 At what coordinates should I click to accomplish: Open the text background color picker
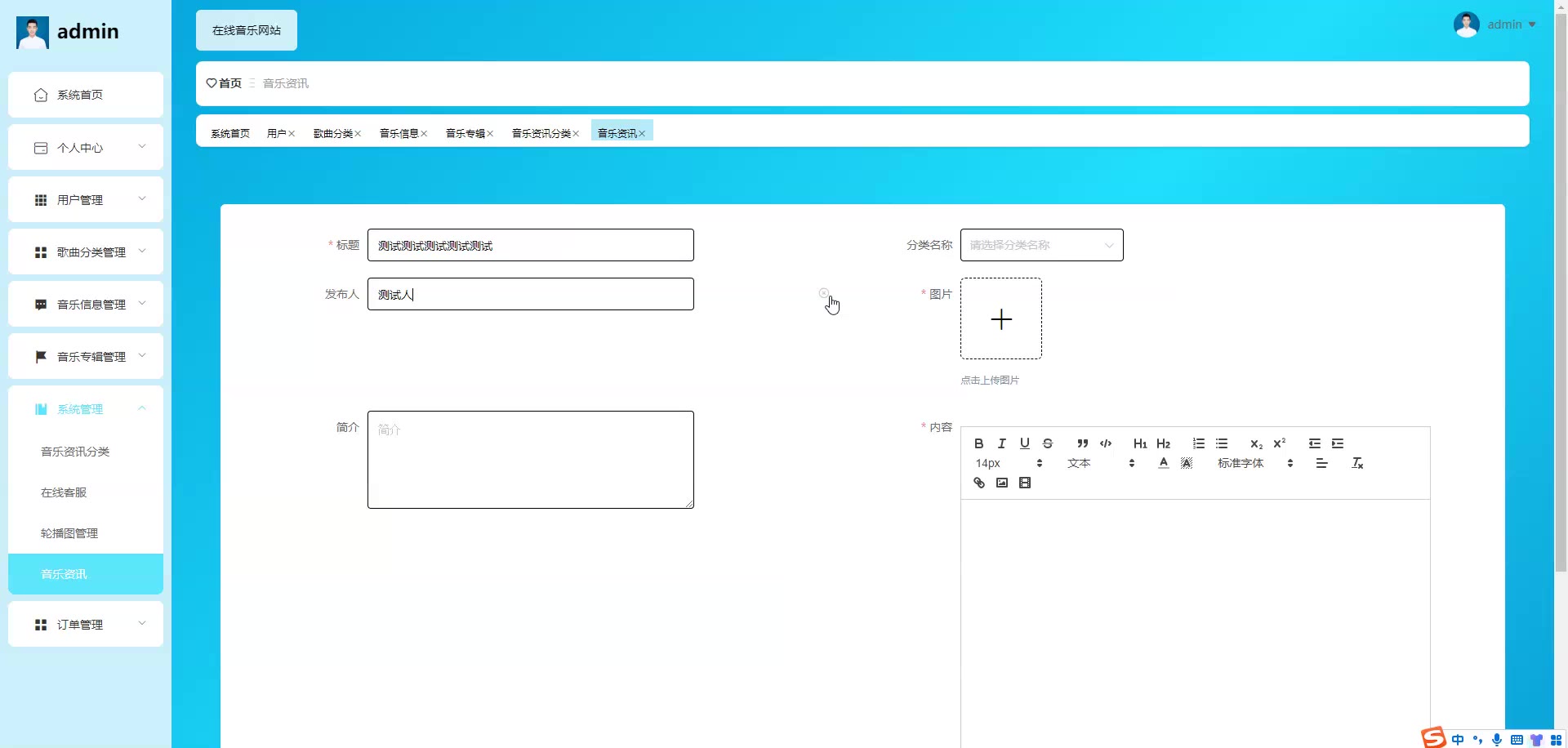pyautogui.click(x=1186, y=463)
